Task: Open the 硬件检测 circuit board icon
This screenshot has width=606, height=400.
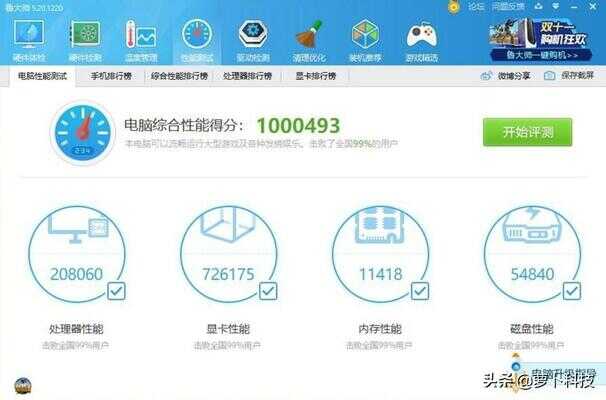Action: [85, 34]
